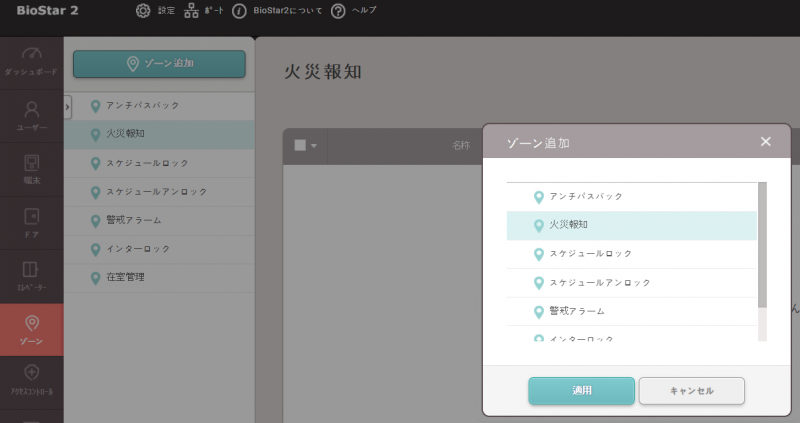Image resolution: width=800 pixels, height=423 pixels.
Task: Toggle the select-all checkbox in table header
Action: tap(300, 145)
